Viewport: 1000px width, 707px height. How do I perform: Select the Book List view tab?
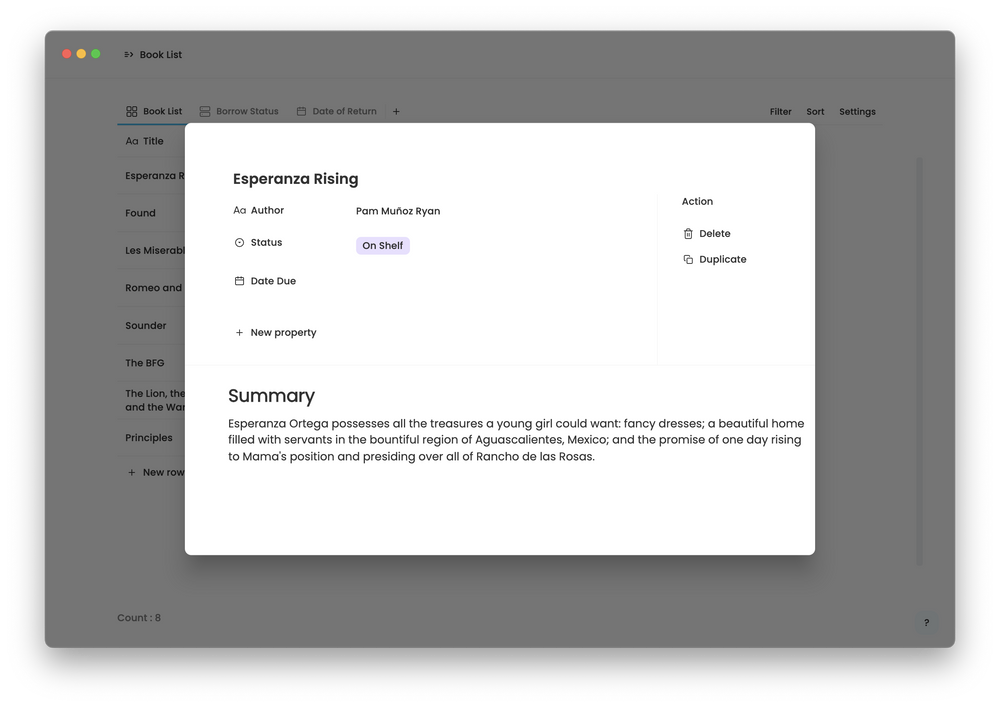click(154, 112)
